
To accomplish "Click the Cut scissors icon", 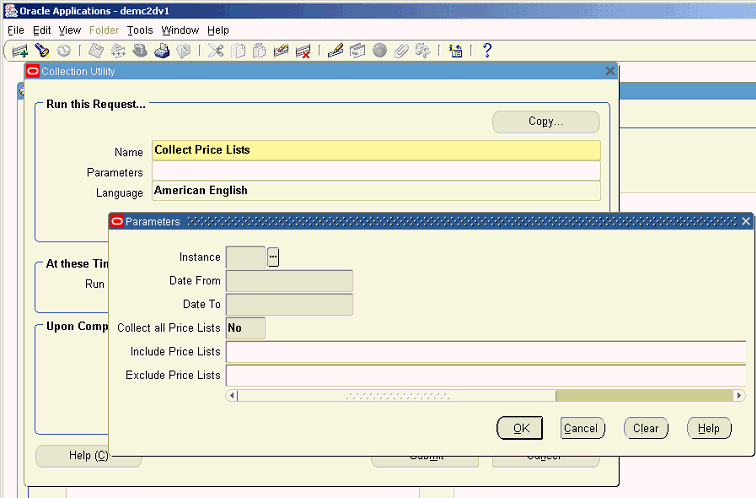I will click(x=216, y=50).
